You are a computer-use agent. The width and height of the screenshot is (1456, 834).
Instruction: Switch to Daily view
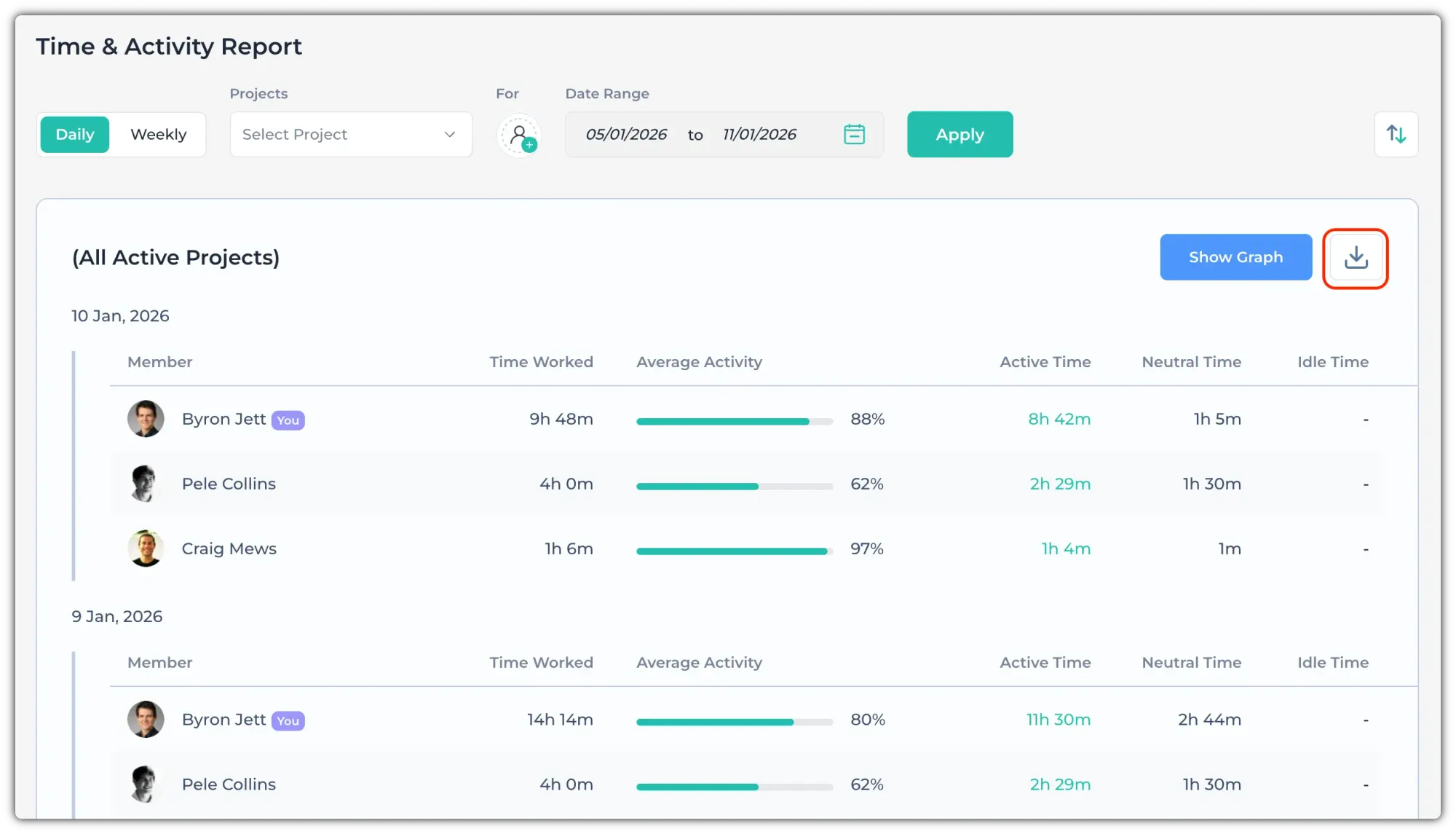pyautogui.click(x=75, y=134)
